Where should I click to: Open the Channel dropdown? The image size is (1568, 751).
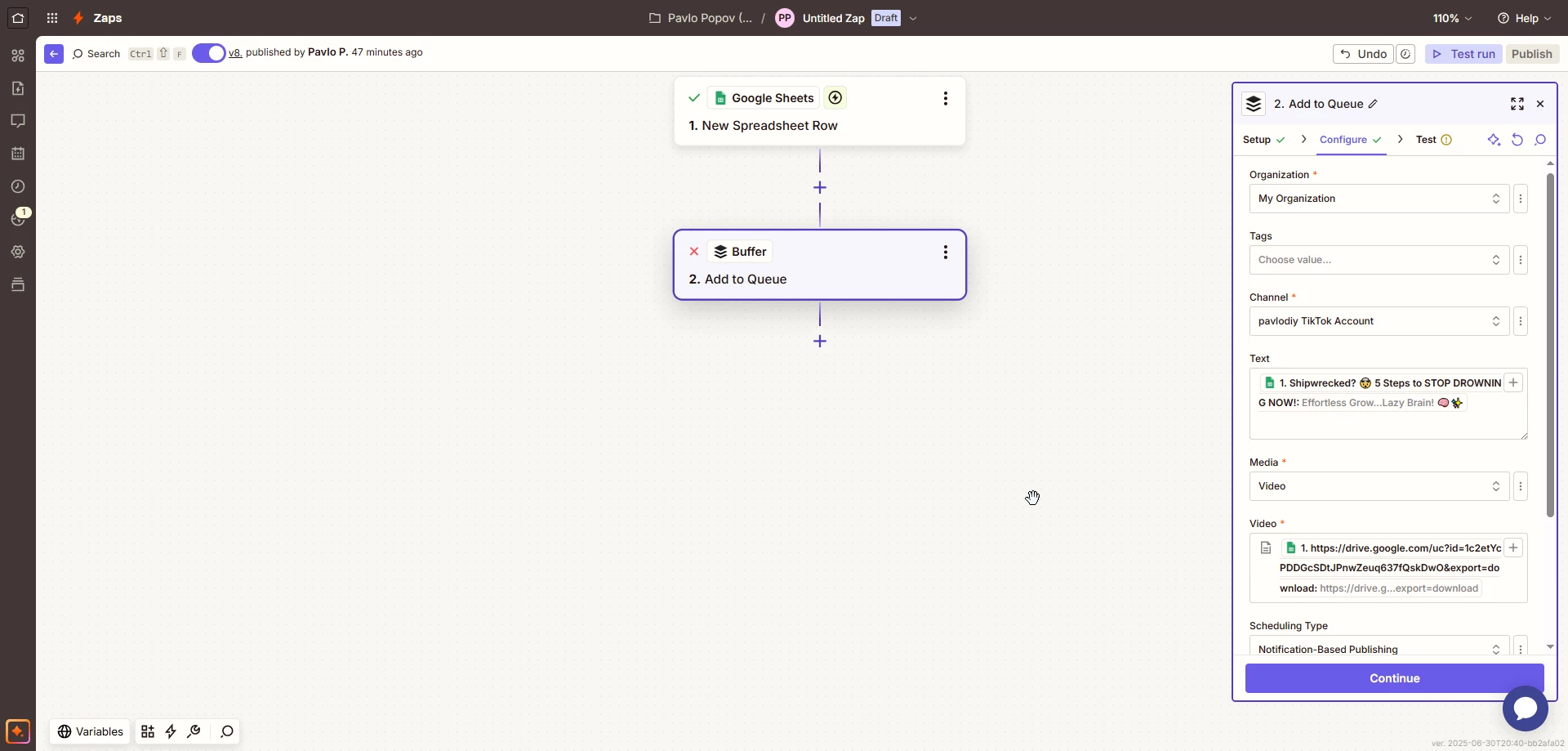tap(1379, 321)
